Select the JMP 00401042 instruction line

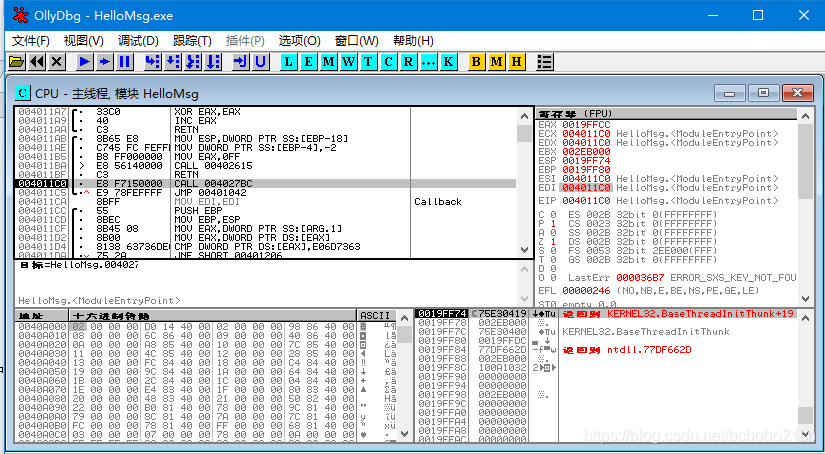click(x=265, y=193)
